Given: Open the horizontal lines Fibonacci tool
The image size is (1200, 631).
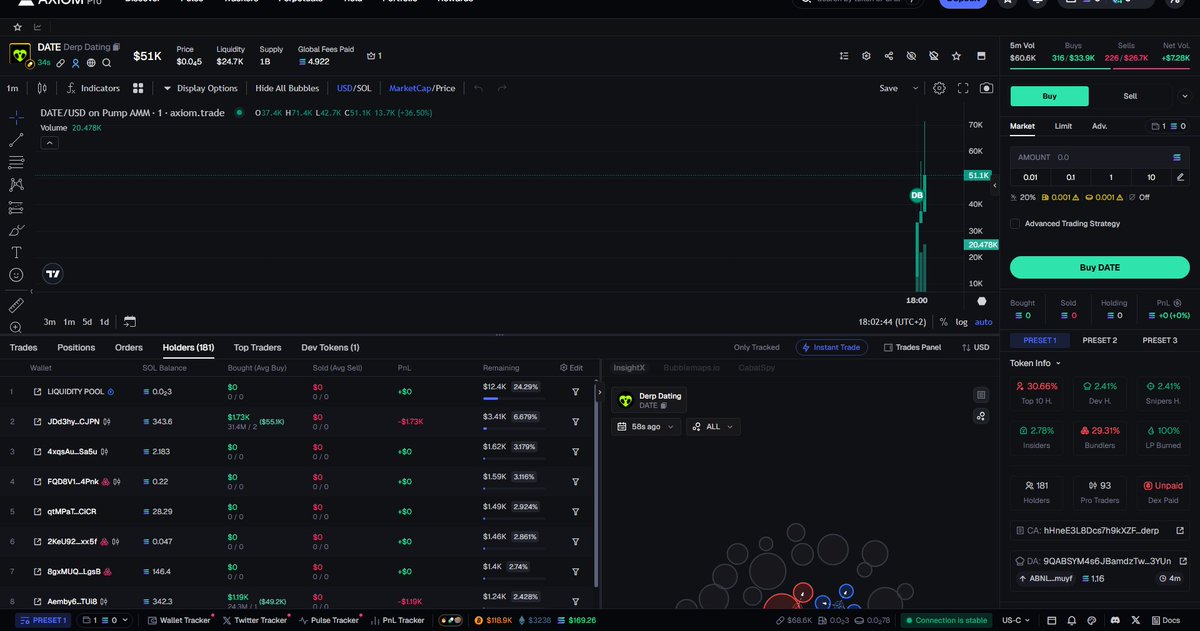Looking at the screenshot, I should pyautogui.click(x=16, y=162).
